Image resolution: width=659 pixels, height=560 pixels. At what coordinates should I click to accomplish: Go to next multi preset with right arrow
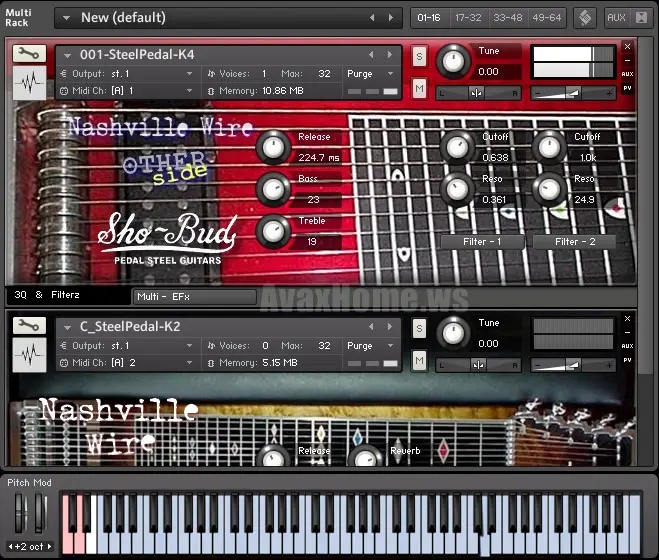(391, 18)
